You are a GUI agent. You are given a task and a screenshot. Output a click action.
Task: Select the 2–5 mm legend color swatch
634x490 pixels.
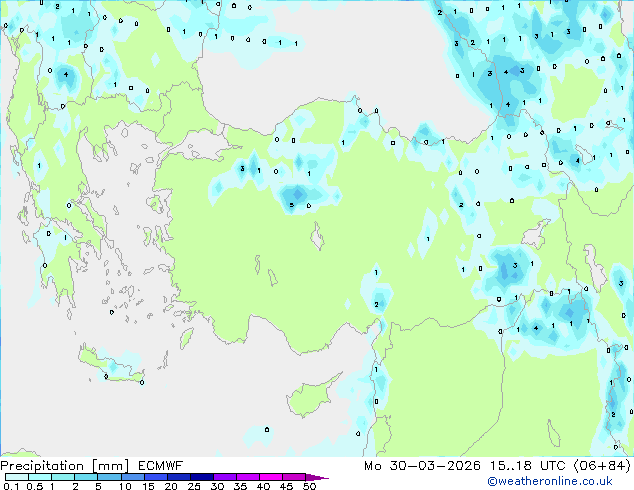[86, 477]
